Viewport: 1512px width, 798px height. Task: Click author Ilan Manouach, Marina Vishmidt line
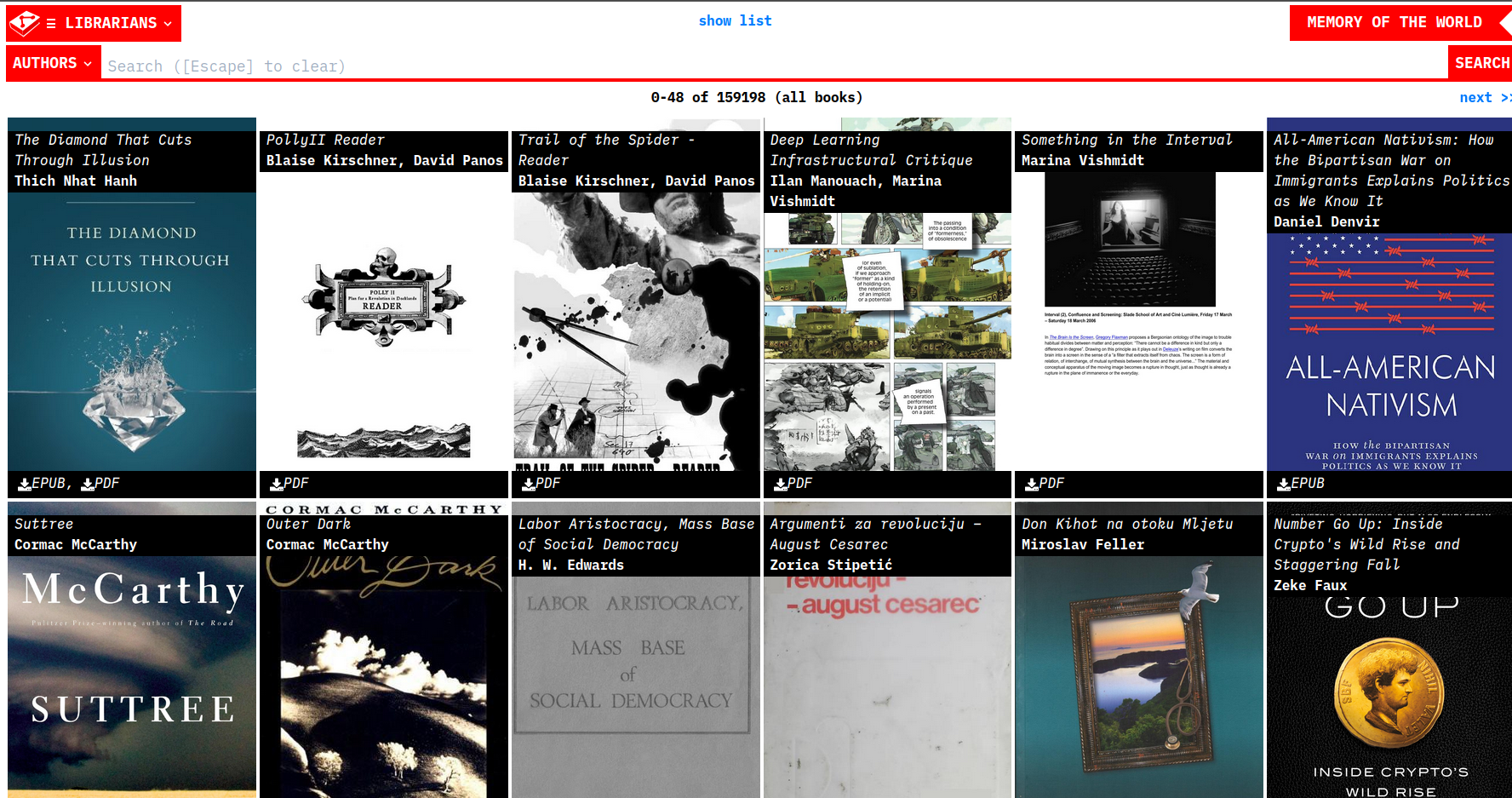click(856, 191)
